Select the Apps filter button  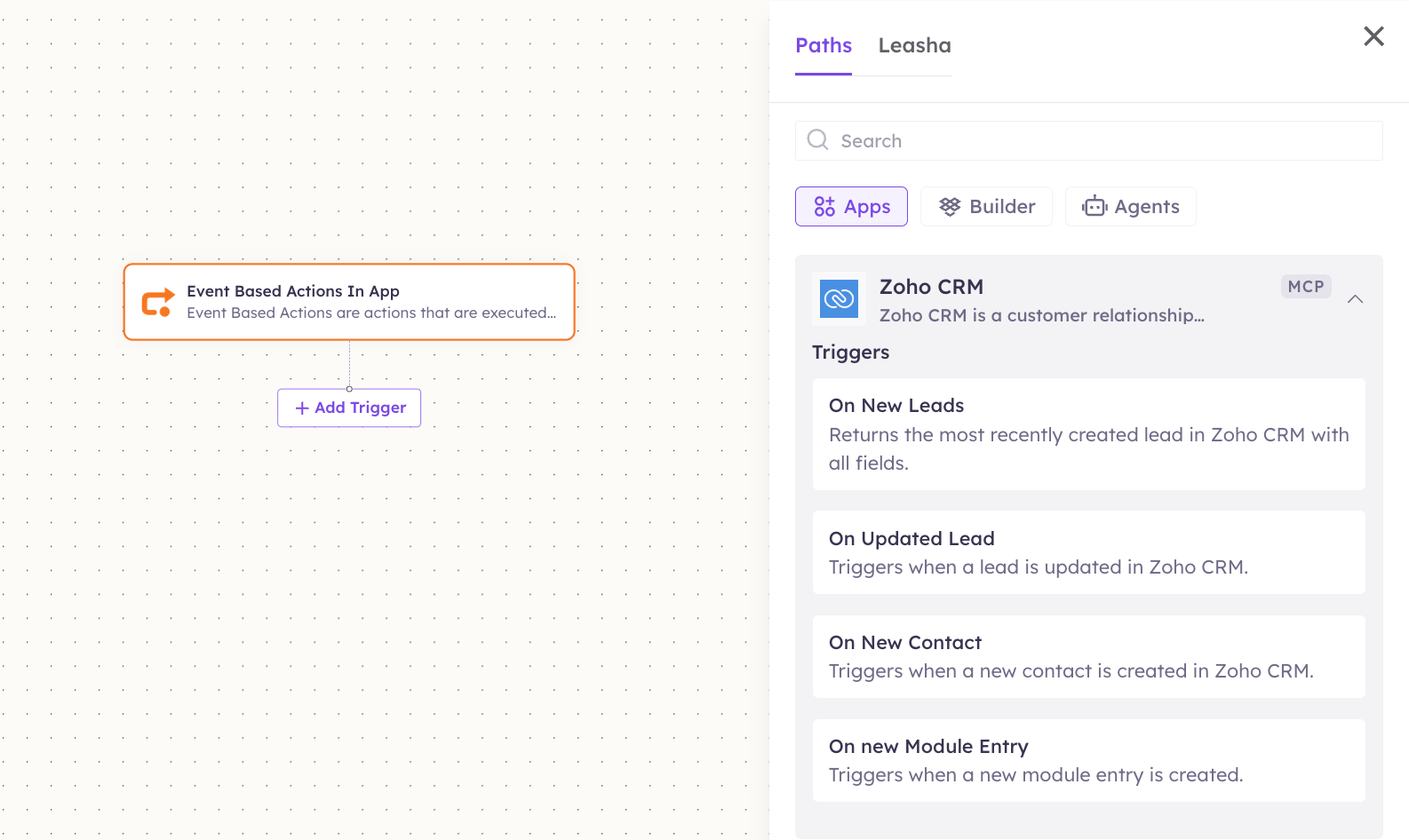851,207
